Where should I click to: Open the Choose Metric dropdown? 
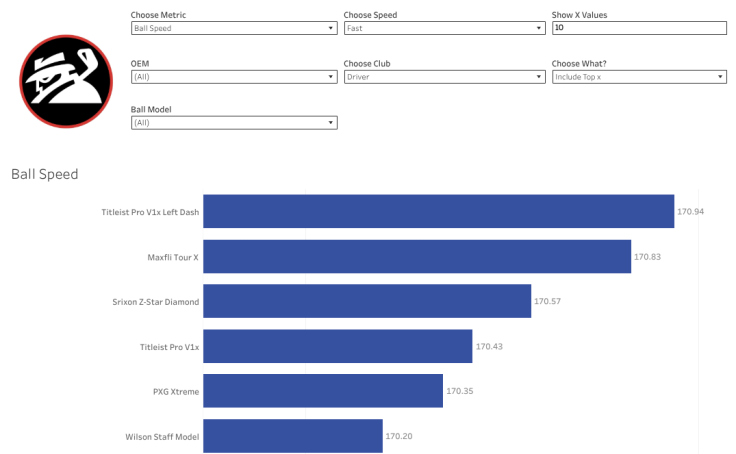[234, 29]
